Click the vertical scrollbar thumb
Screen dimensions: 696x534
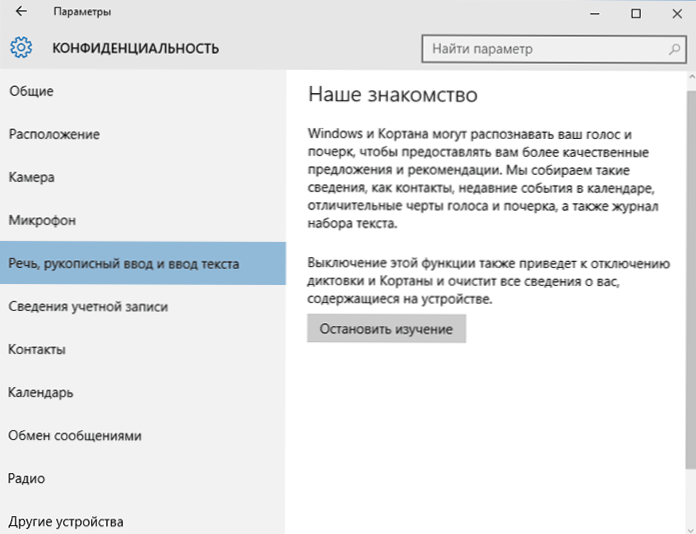click(691, 280)
